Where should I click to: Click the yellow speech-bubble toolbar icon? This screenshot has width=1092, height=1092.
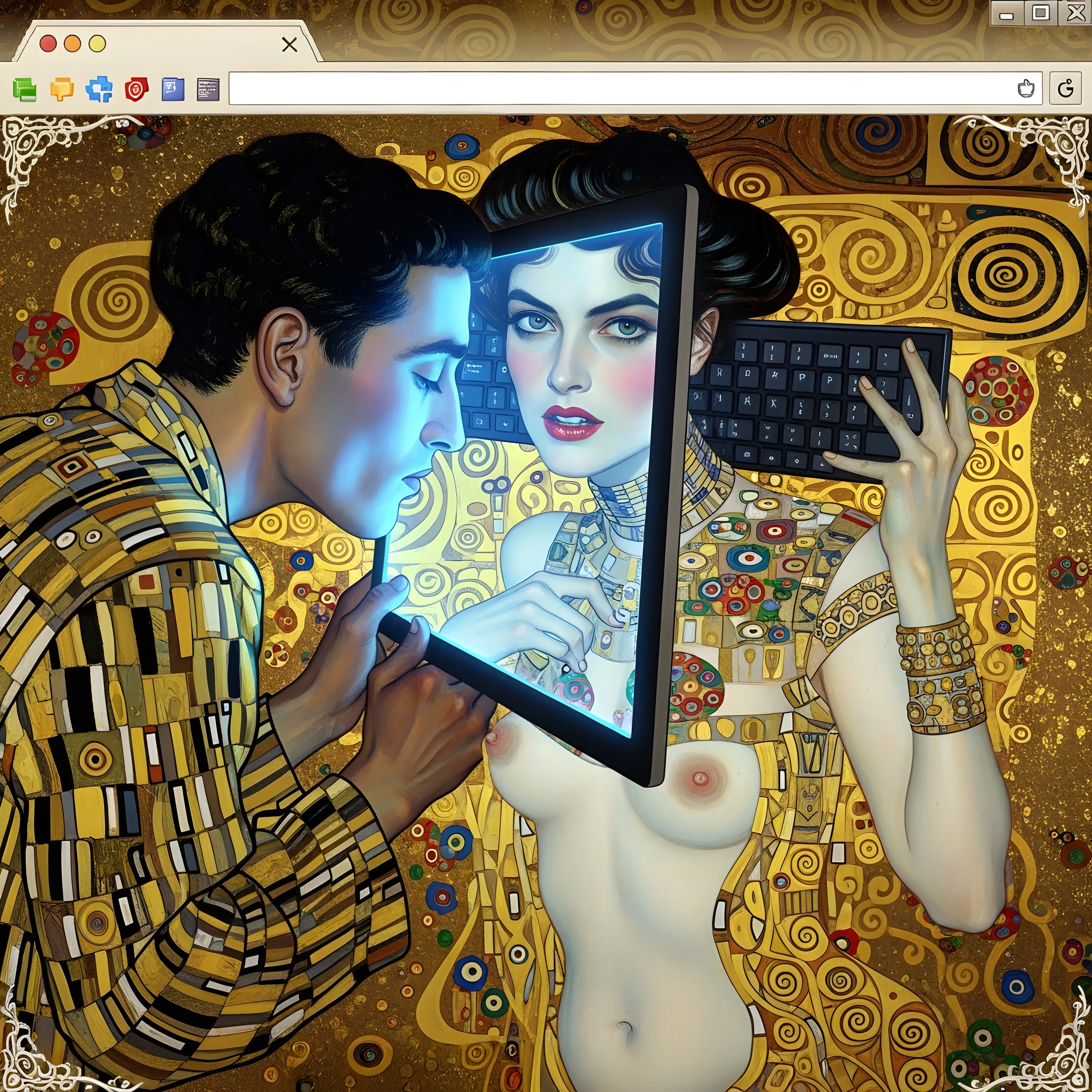click(x=61, y=89)
